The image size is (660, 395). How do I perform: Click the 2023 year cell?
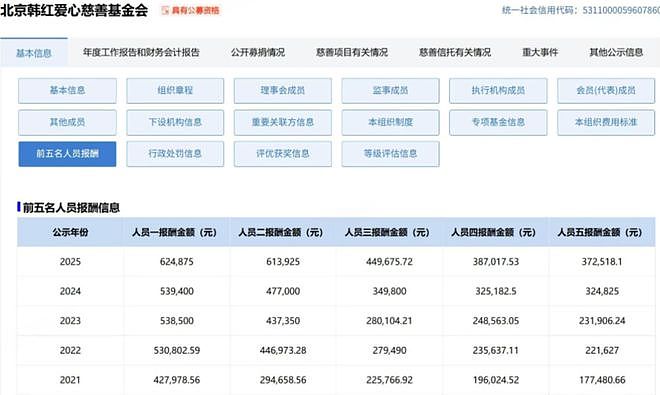pyautogui.click(x=70, y=320)
